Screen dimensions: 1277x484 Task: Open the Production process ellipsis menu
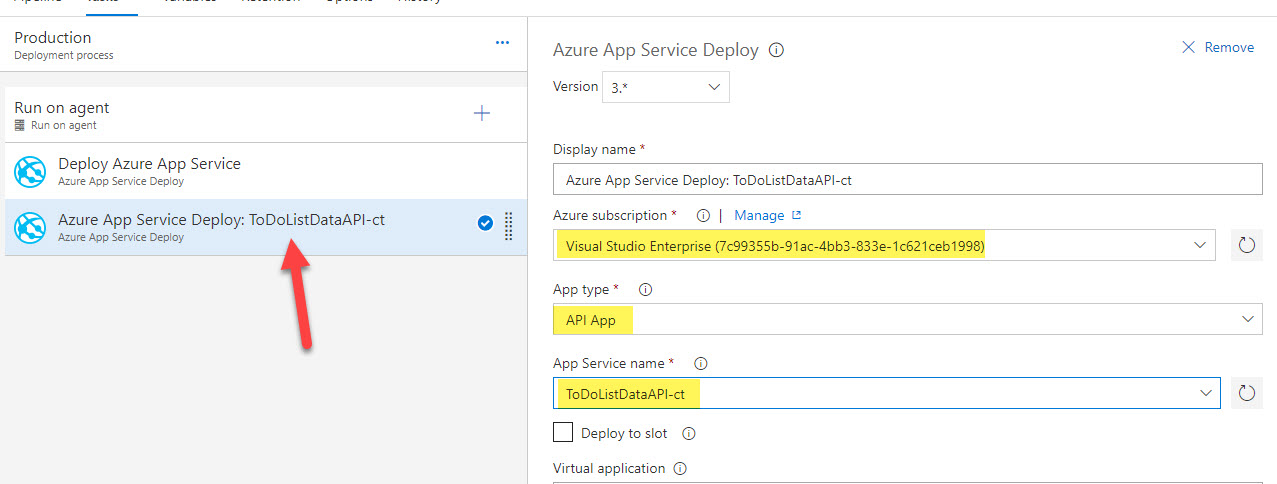[x=503, y=43]
